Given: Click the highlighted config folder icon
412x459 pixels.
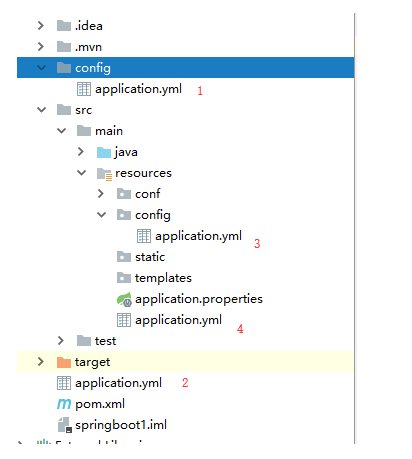Looking at the screenshot, I should (x=64, y=68).
